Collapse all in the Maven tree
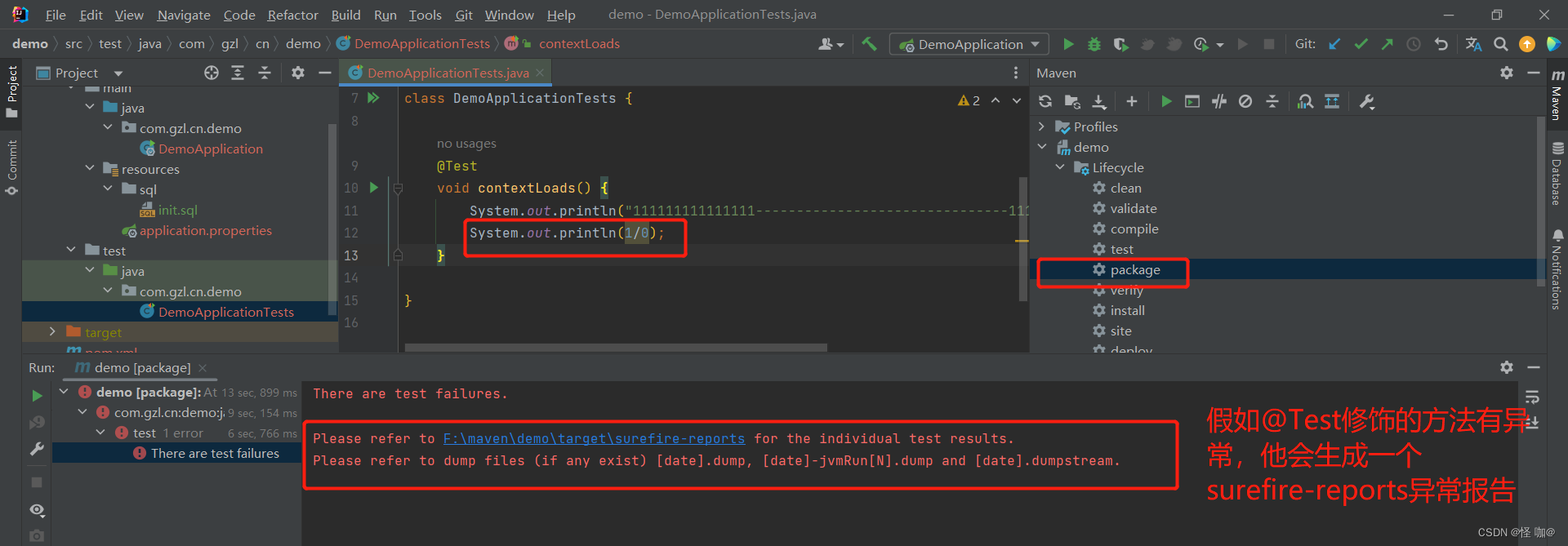This screenshot has height=546, width=1568. [1272, 101]
